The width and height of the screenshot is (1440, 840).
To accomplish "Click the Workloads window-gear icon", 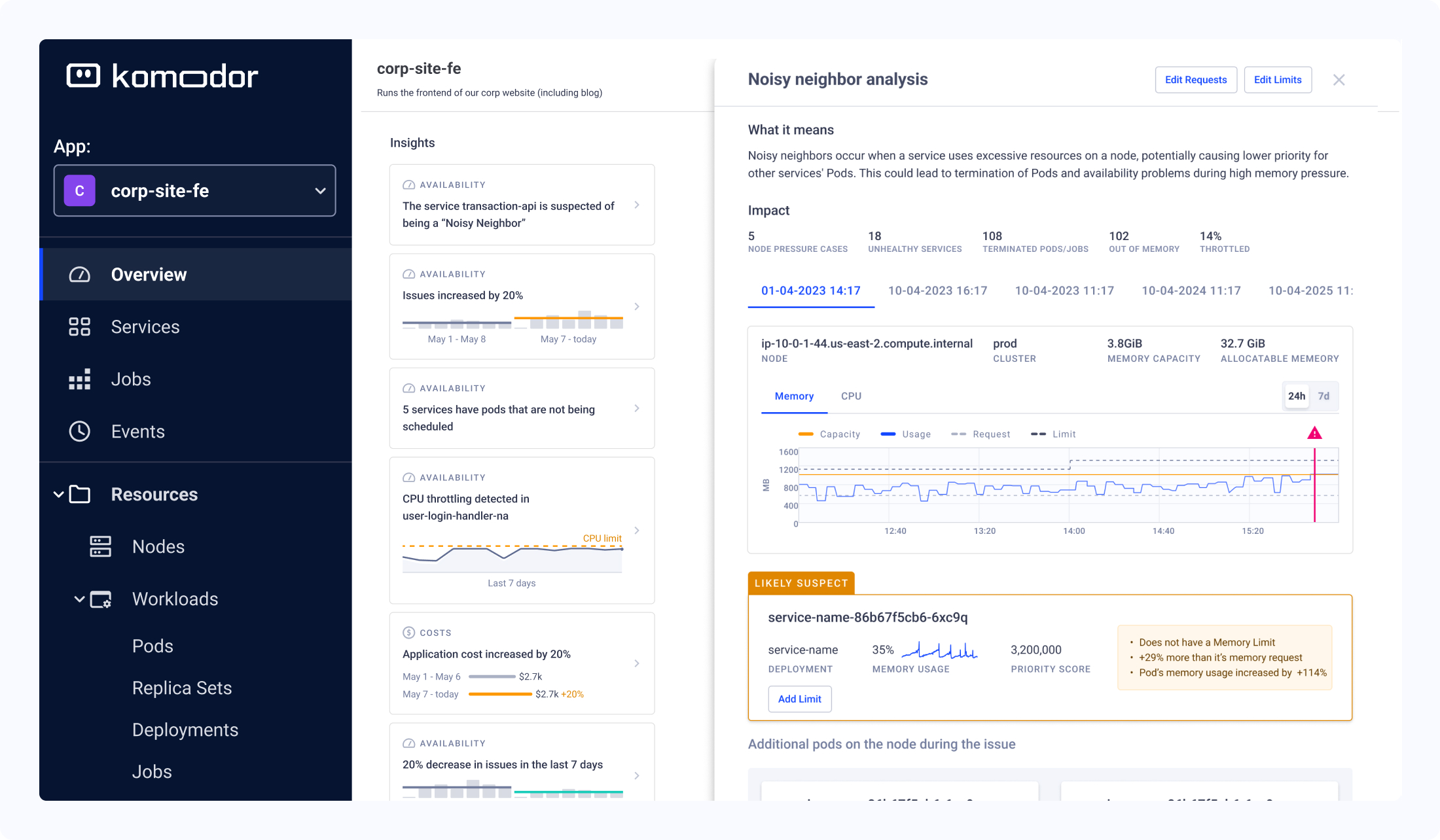I will click(x=101, y=599).
